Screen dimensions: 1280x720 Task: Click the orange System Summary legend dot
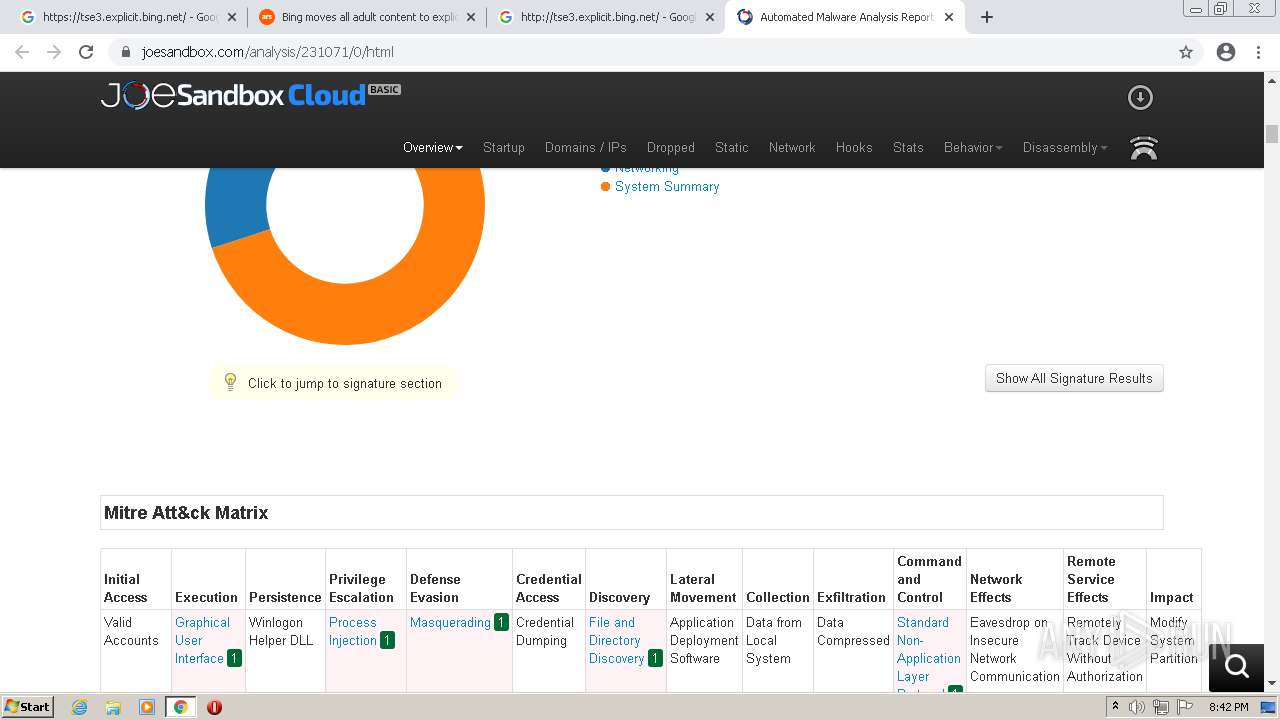605,187
